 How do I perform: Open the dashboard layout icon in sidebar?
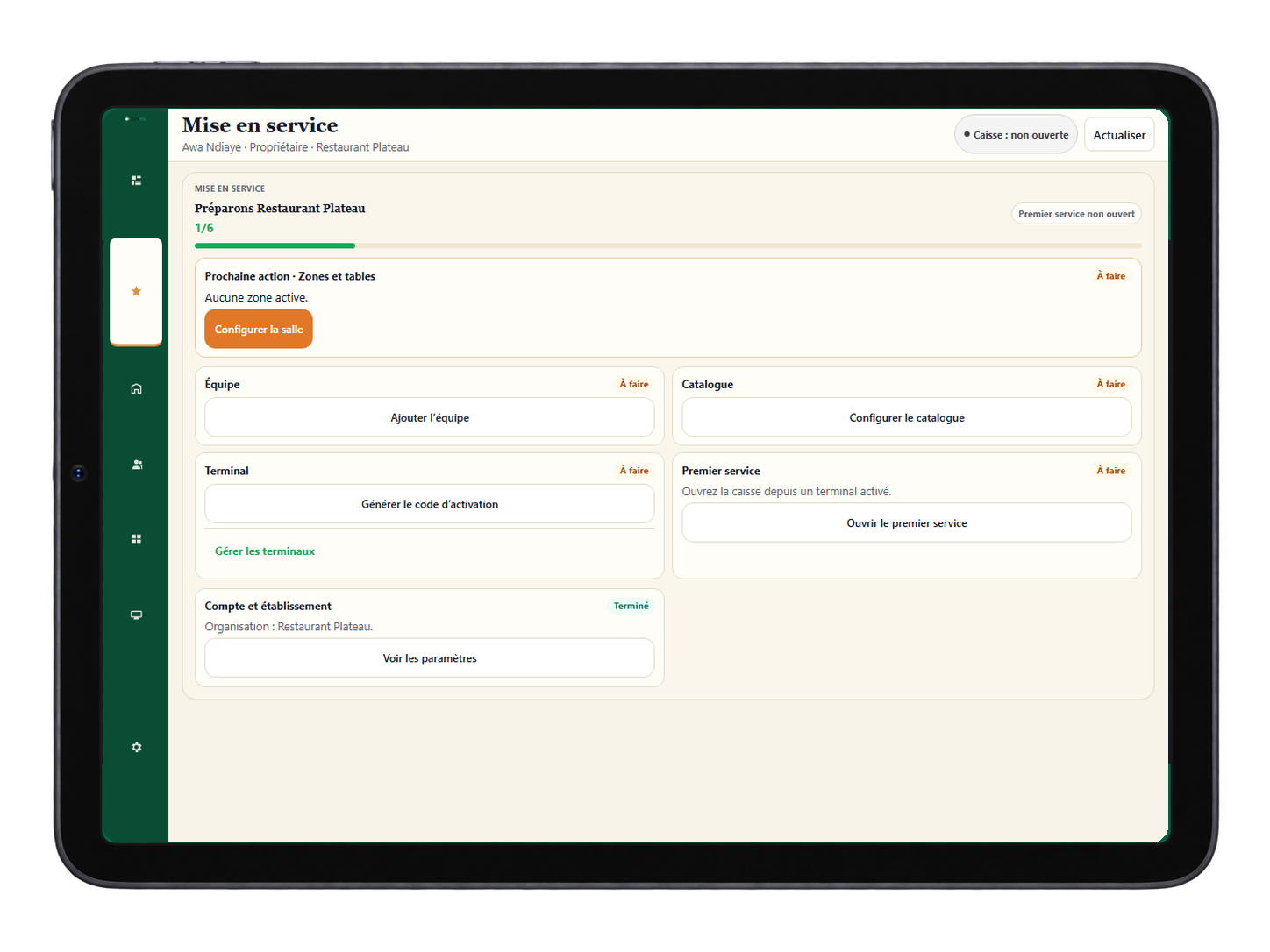coord(136,181)
